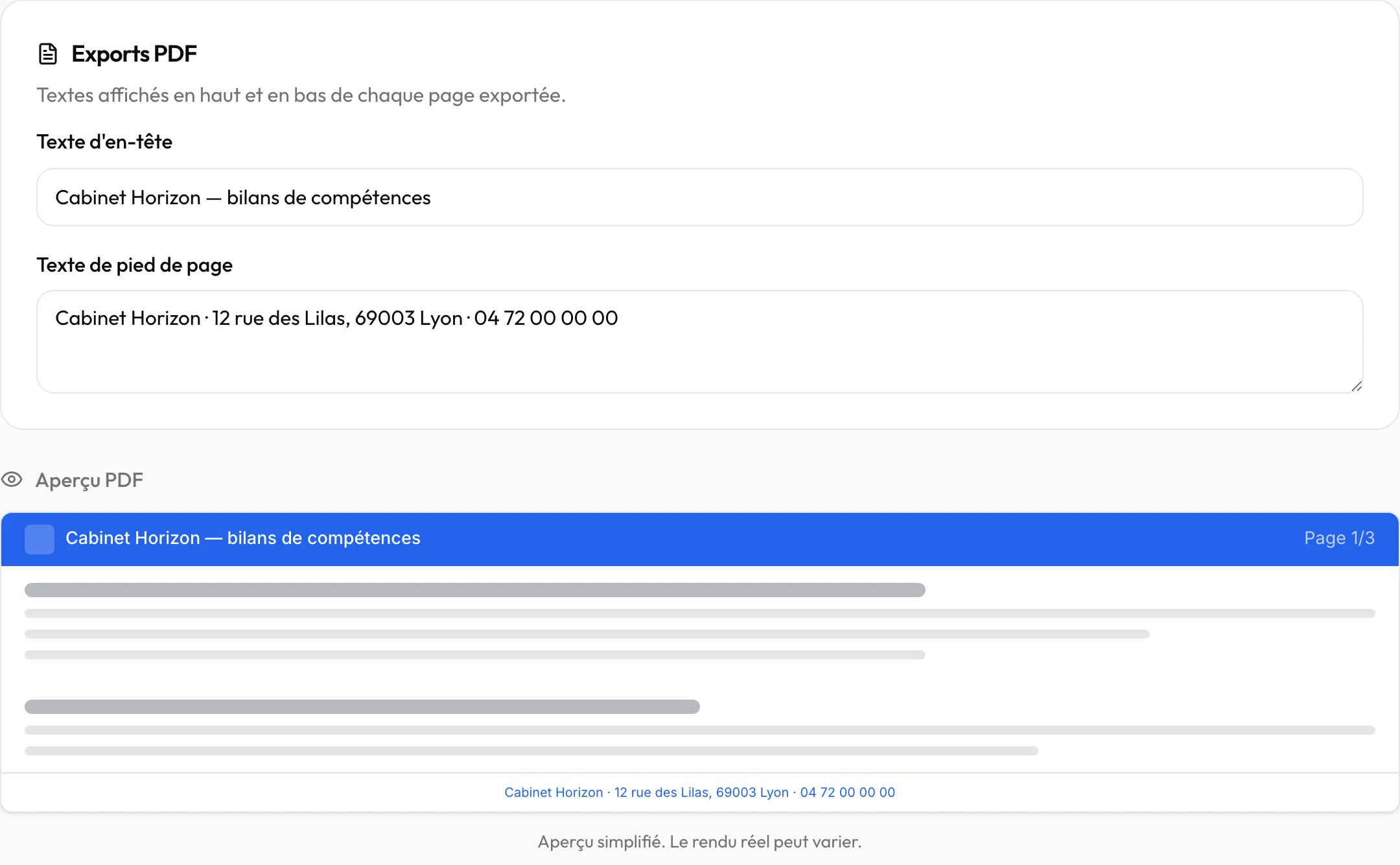1400x865 pixels.
Task: Click the eye icon beside Aperçu PDF
Action: 12,480
